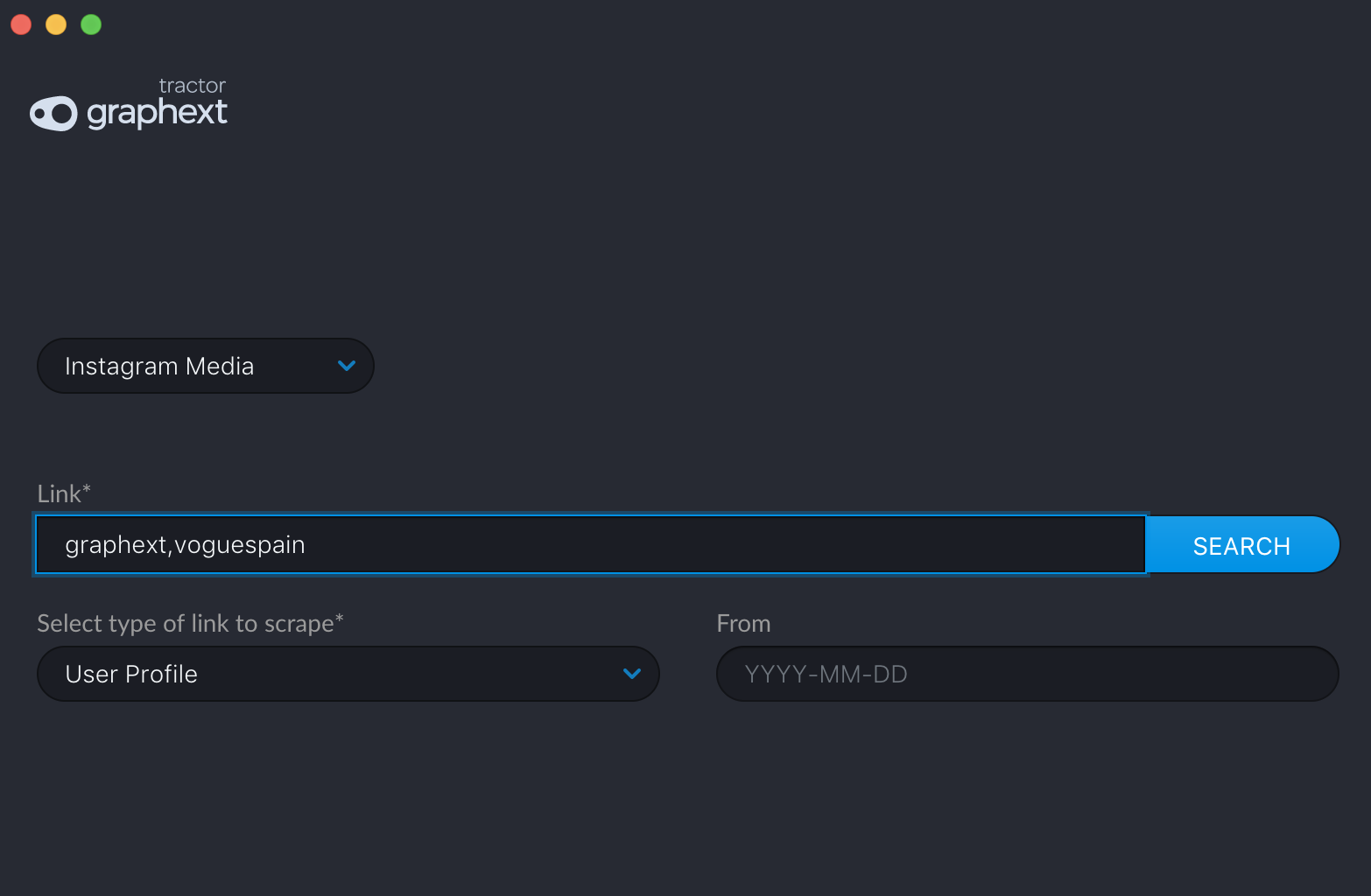This screenshot has width=1371, height=896.
Task: Open the User Profile link type dropdown
Action: click(x=348, y=674)
